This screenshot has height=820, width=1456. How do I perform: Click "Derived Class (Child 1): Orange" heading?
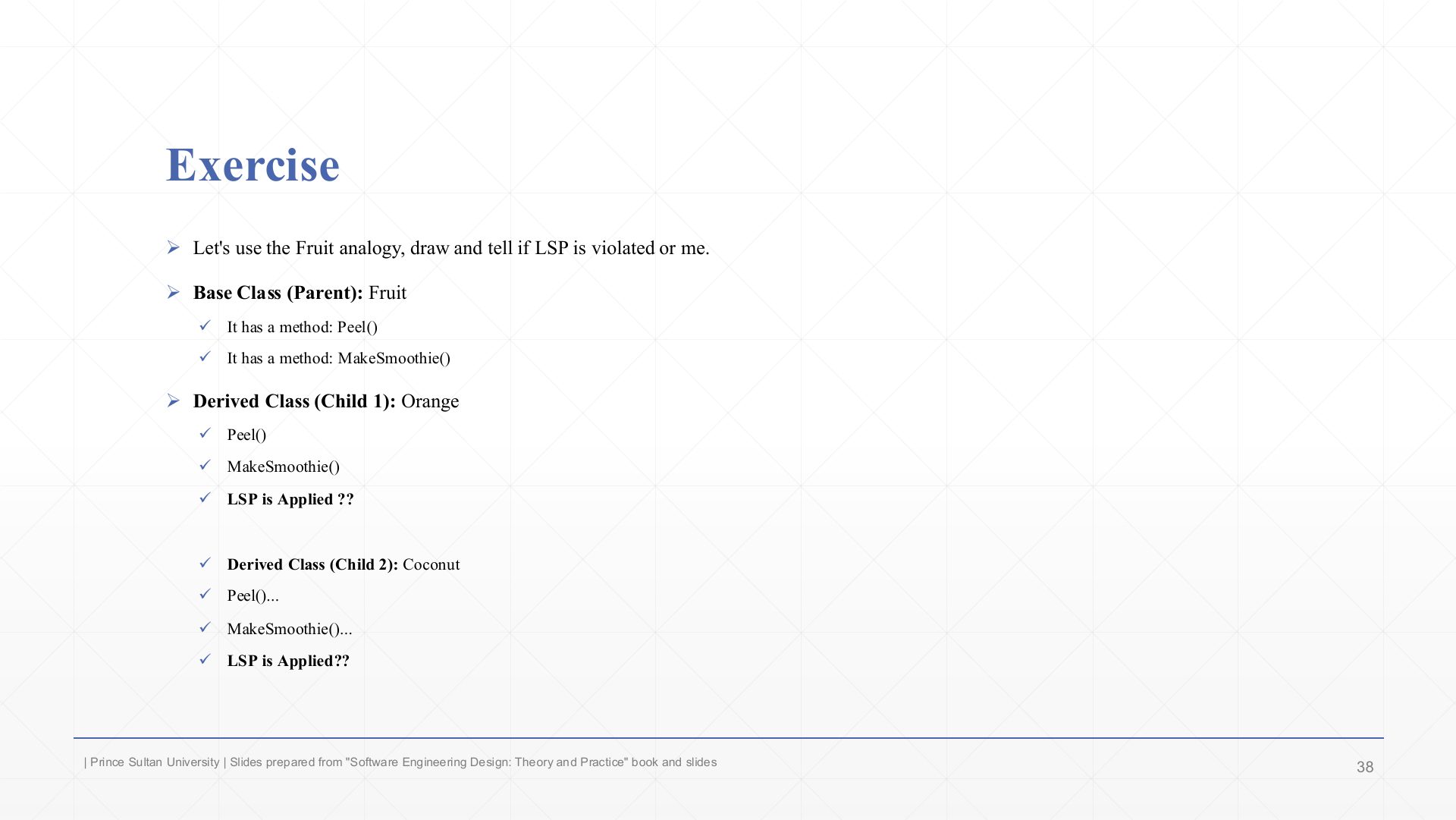326,401
